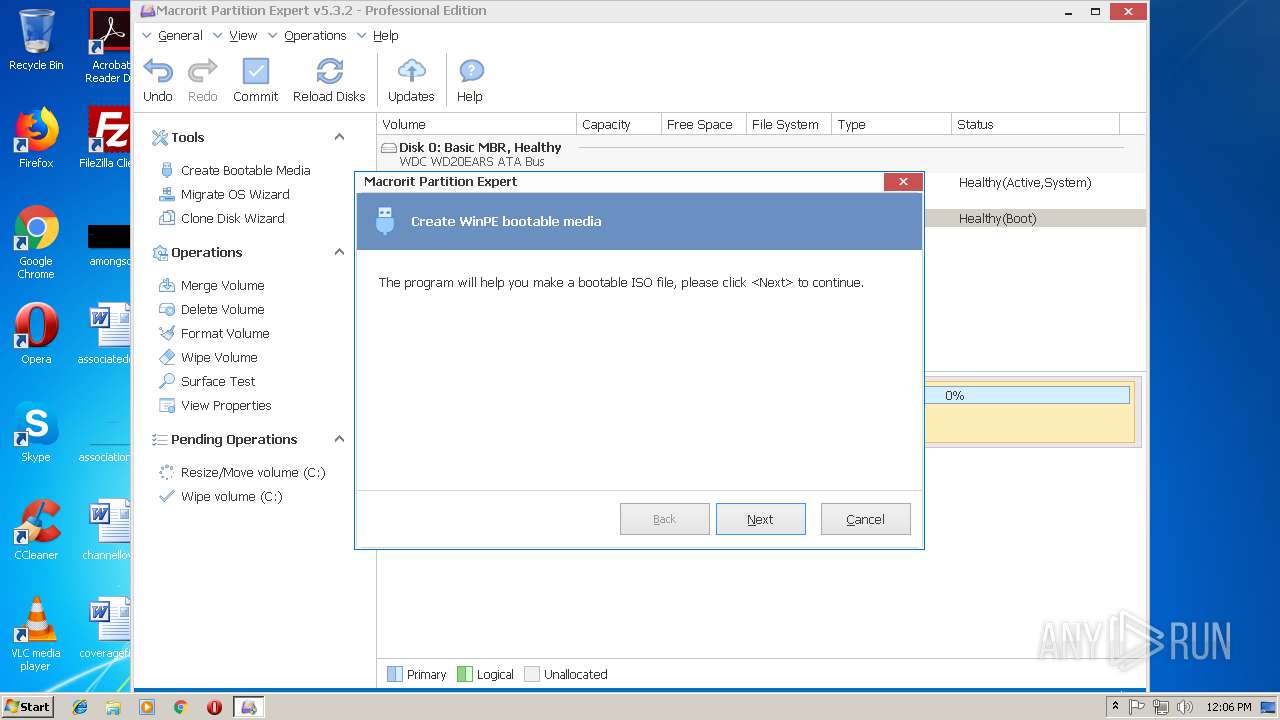Click the Volume column header
The width and height of the screenshot is (1280, 720).
pyautogui.click(x=477, y=124)
